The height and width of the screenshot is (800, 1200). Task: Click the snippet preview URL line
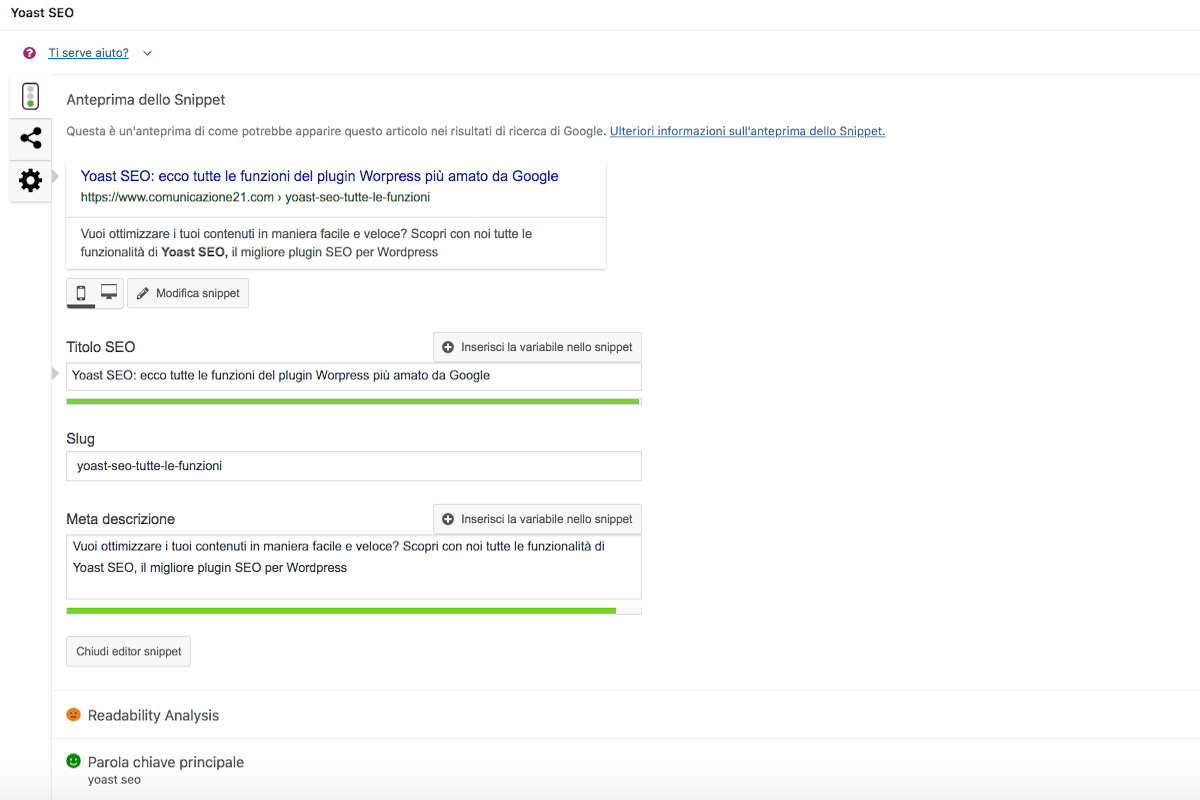pos(256,197)
